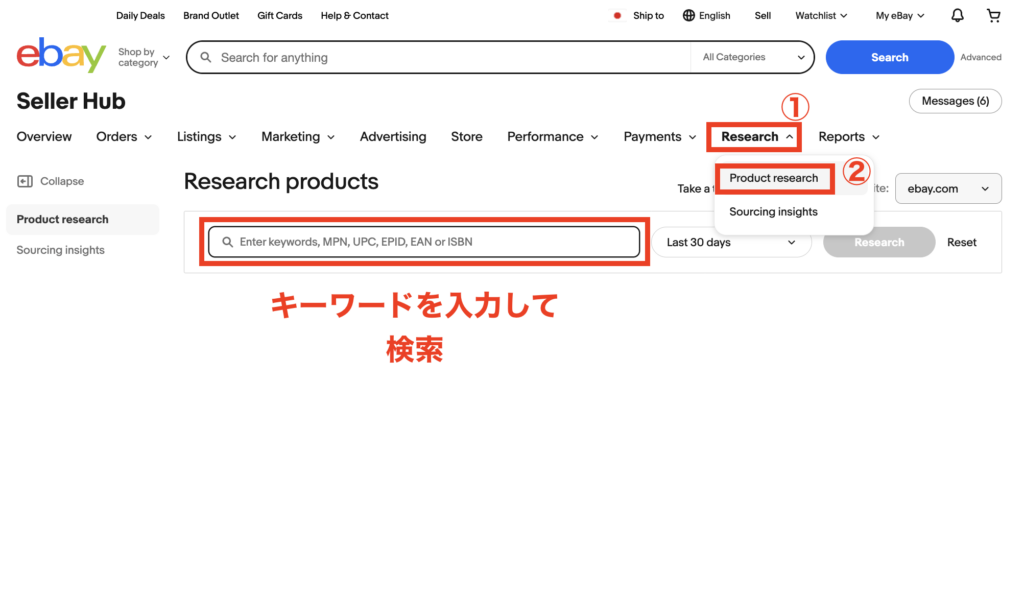Expand the Shop by category menu
Viewport: 1024px width, 596px height.
click(x=143, y=58)
